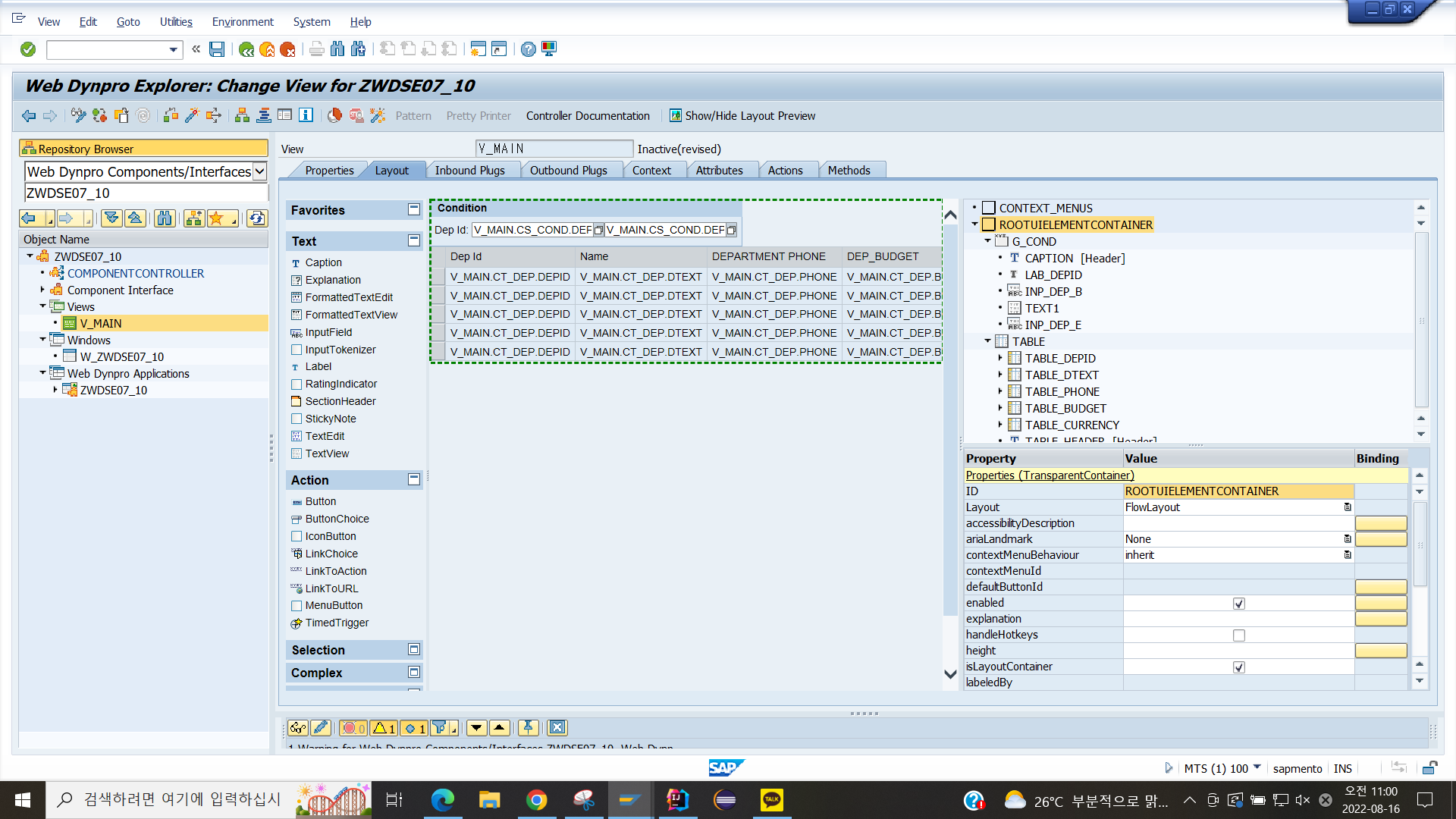Click the pin icon in message toolbar
Image resolution: width=1456 pixels, height=819 pixels.
[529, 728]
